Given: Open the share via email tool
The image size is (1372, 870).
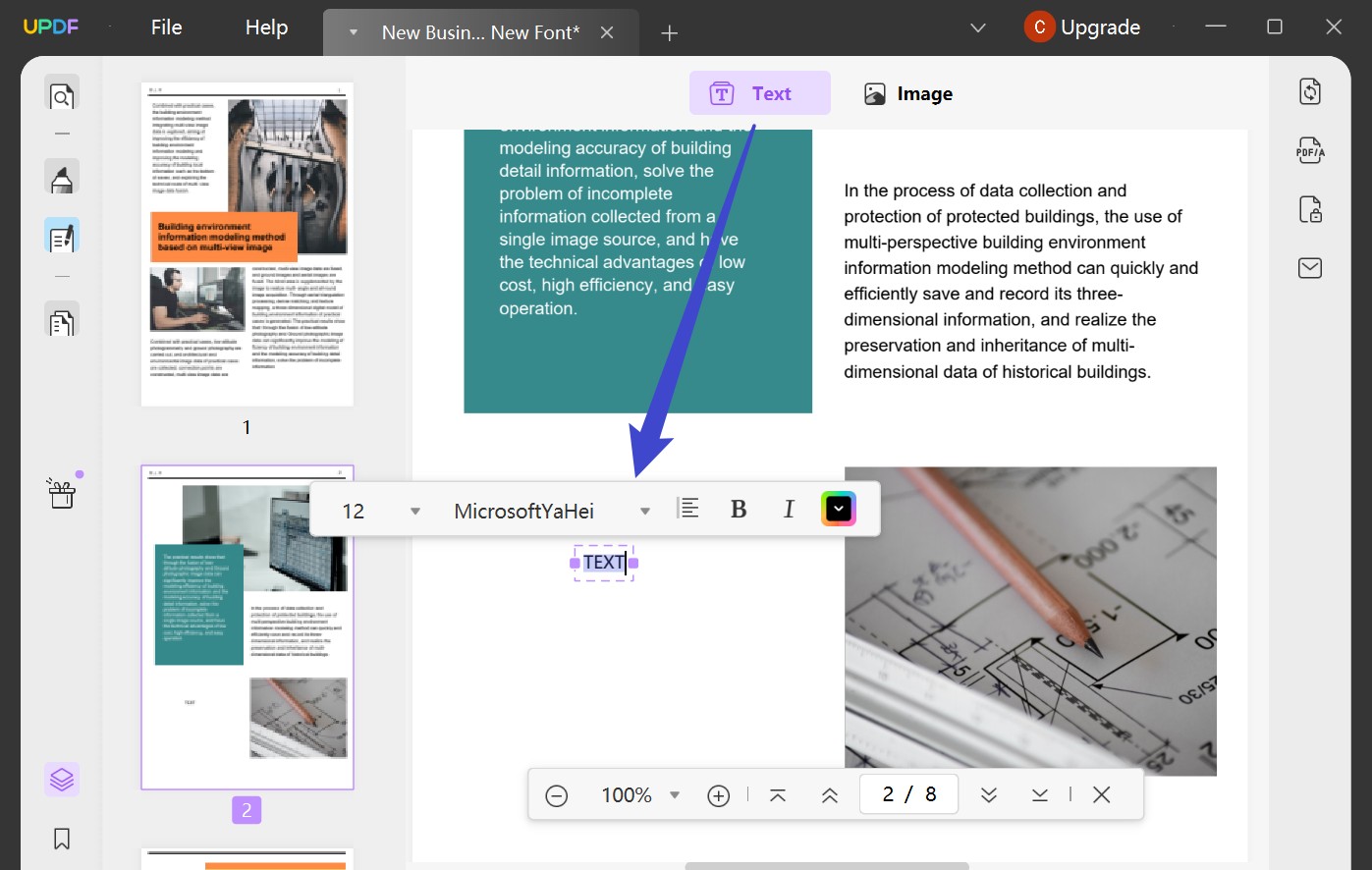Looking at the screenshot, I should point(1310,267).
